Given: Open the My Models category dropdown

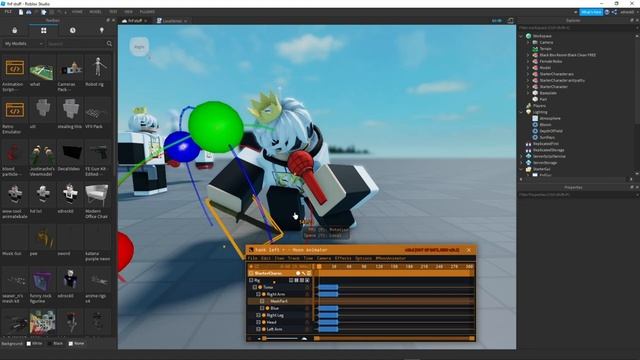Looking at the screenshot, I should point(24,44).
